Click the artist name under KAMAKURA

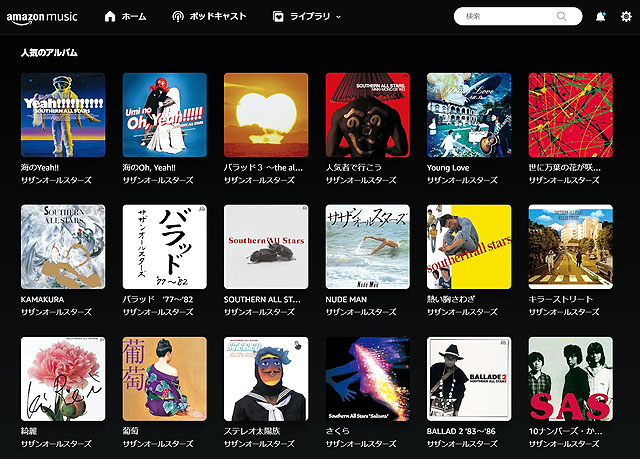pos(56,312)
